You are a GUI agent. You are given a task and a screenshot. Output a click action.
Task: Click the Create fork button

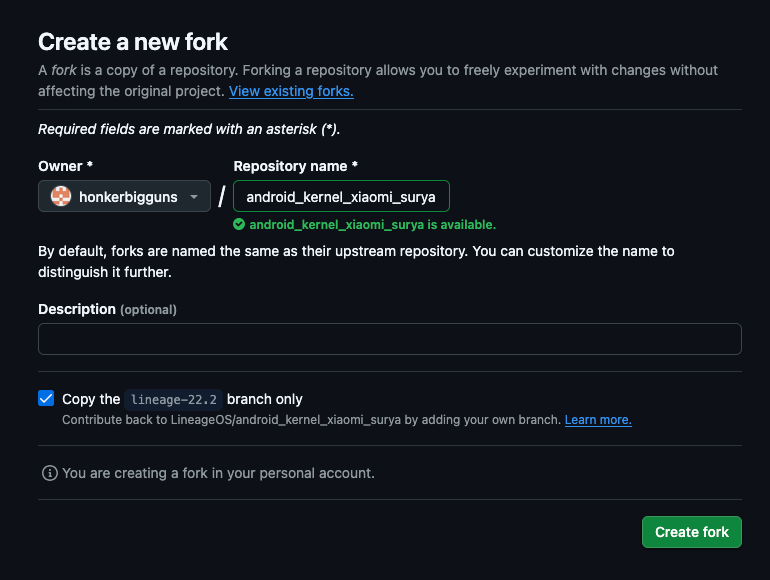click(692, 532)
